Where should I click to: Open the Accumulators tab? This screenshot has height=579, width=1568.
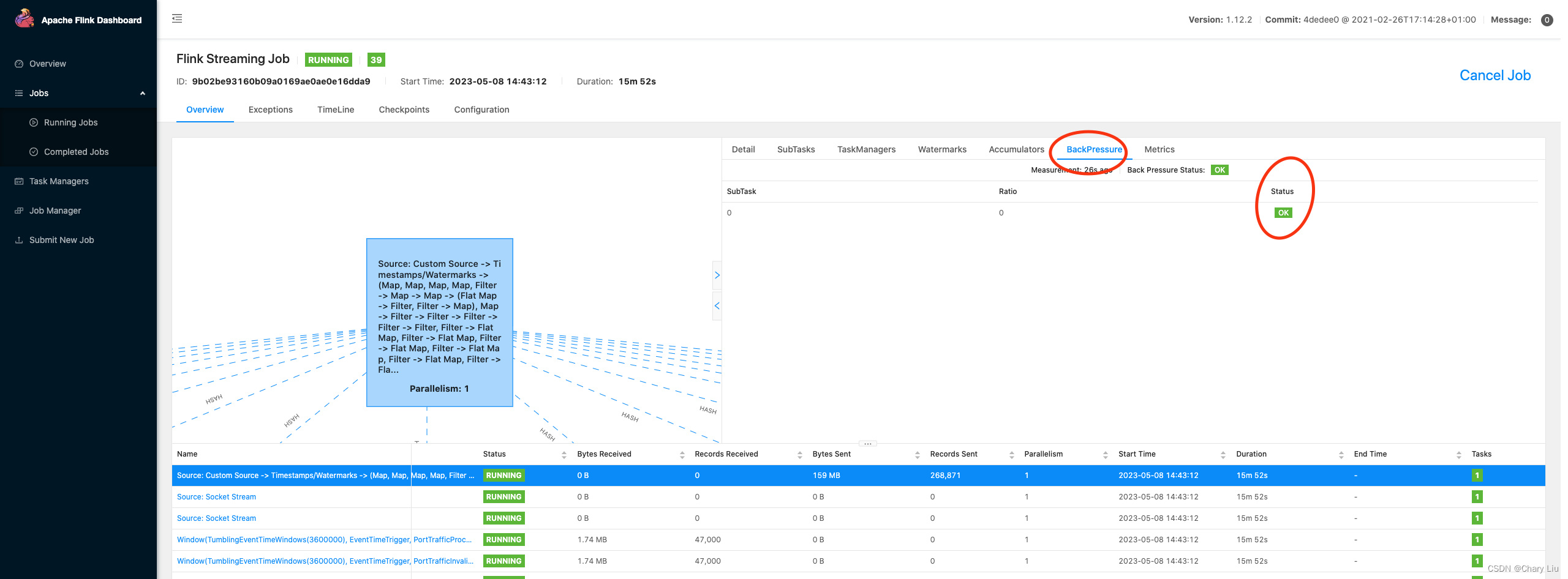click(x=1016, y=149)
